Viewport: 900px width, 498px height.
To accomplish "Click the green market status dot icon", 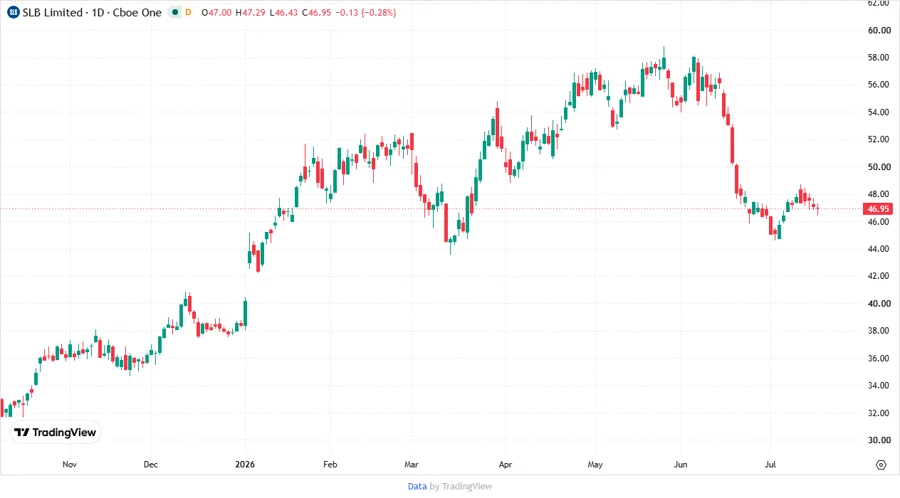I will point(175,12).
